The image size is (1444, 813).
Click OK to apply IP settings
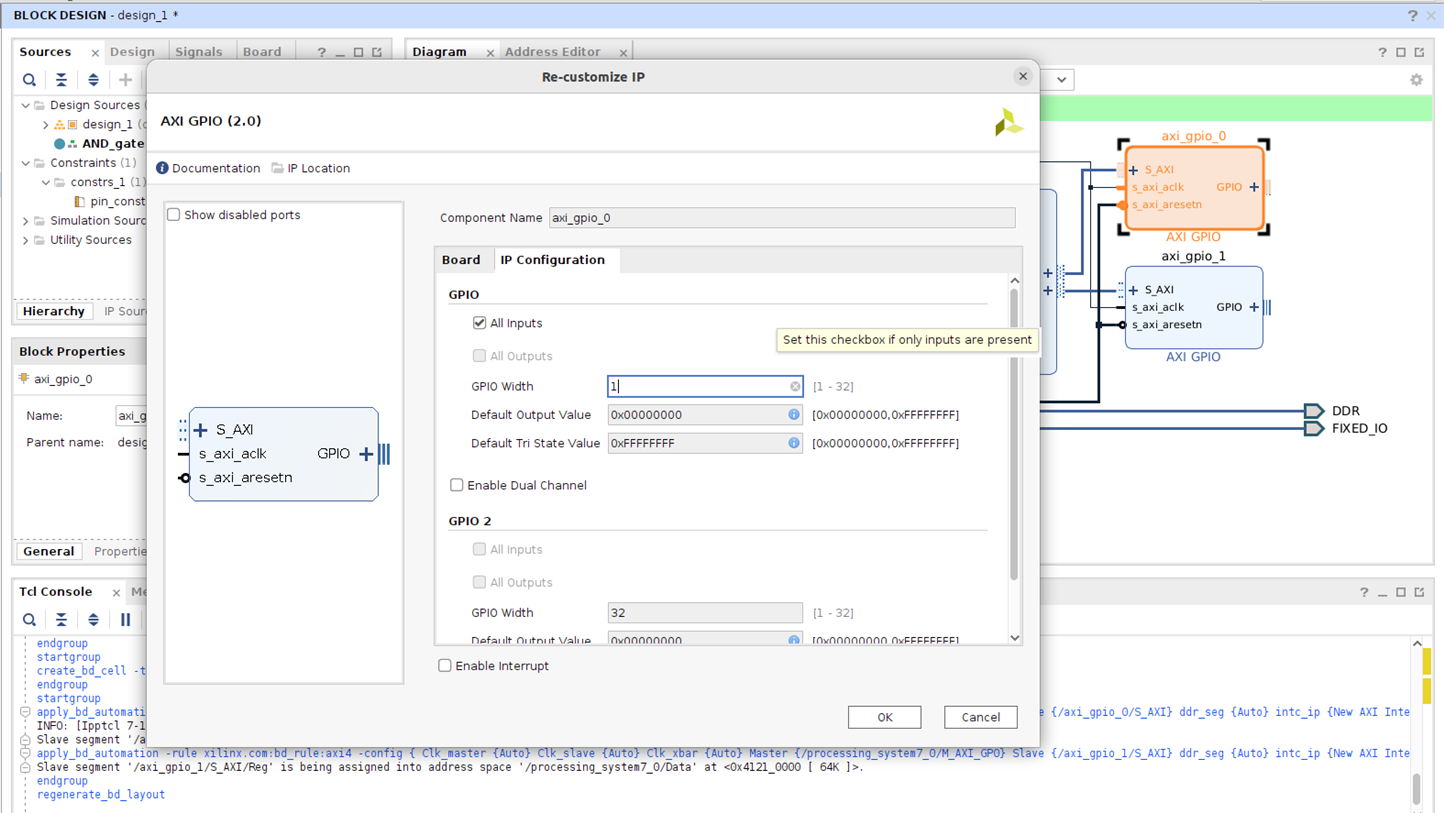pyautogui.click(x=885, y=717)
